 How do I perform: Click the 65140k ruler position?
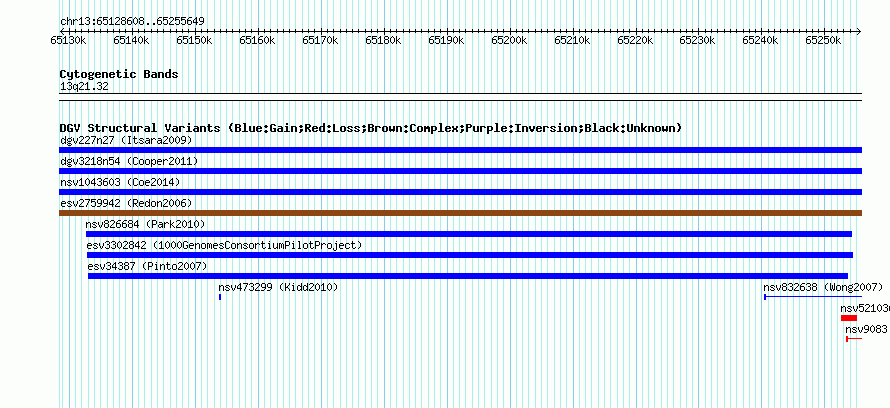click(x=131, y=40)
